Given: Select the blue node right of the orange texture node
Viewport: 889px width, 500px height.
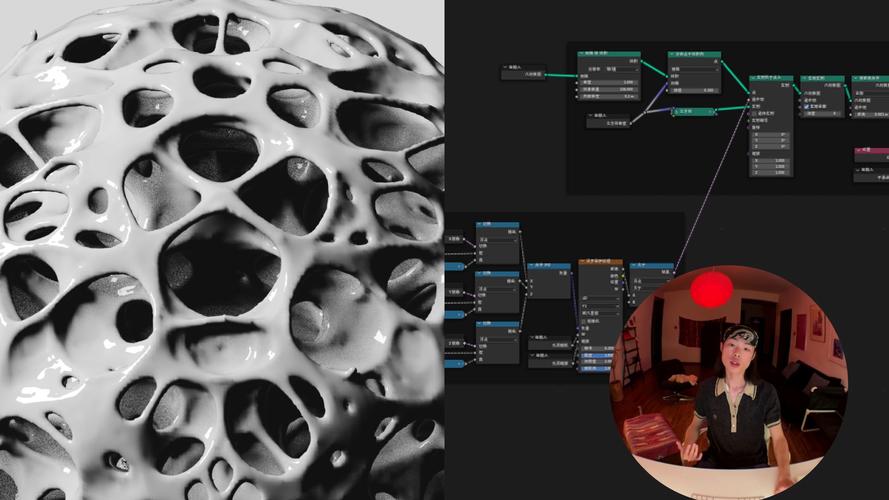Looking at the screenshot, I should point(651,265).
